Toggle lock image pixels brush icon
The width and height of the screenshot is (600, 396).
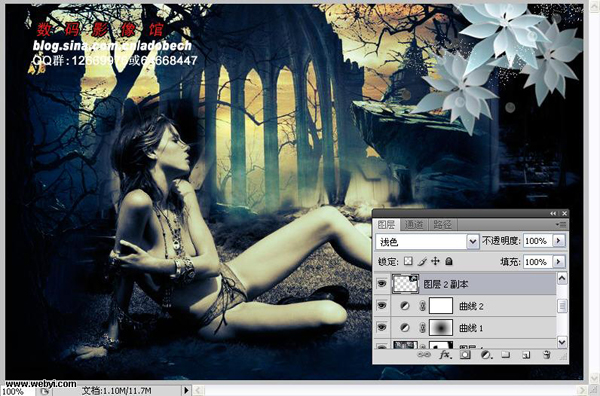pos(422,261)
